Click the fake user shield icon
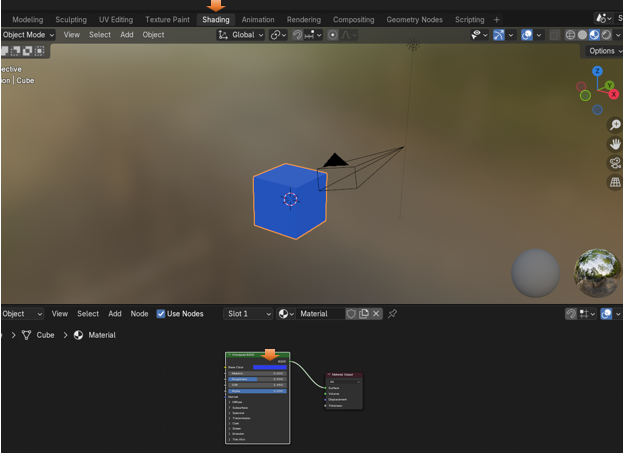This screenshot has width=623, height=454. tap(351, 314)
